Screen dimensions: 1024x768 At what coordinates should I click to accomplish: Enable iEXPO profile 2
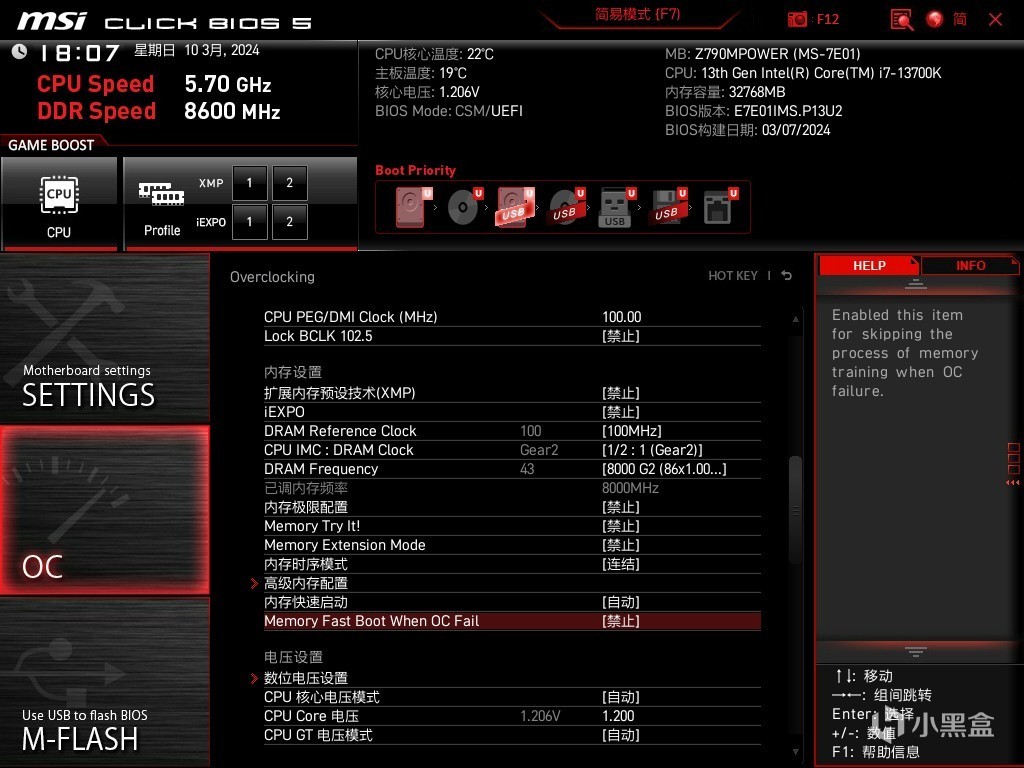coord(290,222)
